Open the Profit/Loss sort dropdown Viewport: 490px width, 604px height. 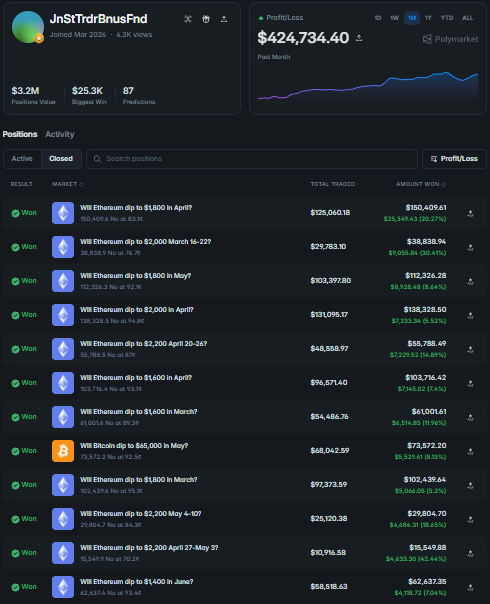pyautogui.click(x=454, y=159)
